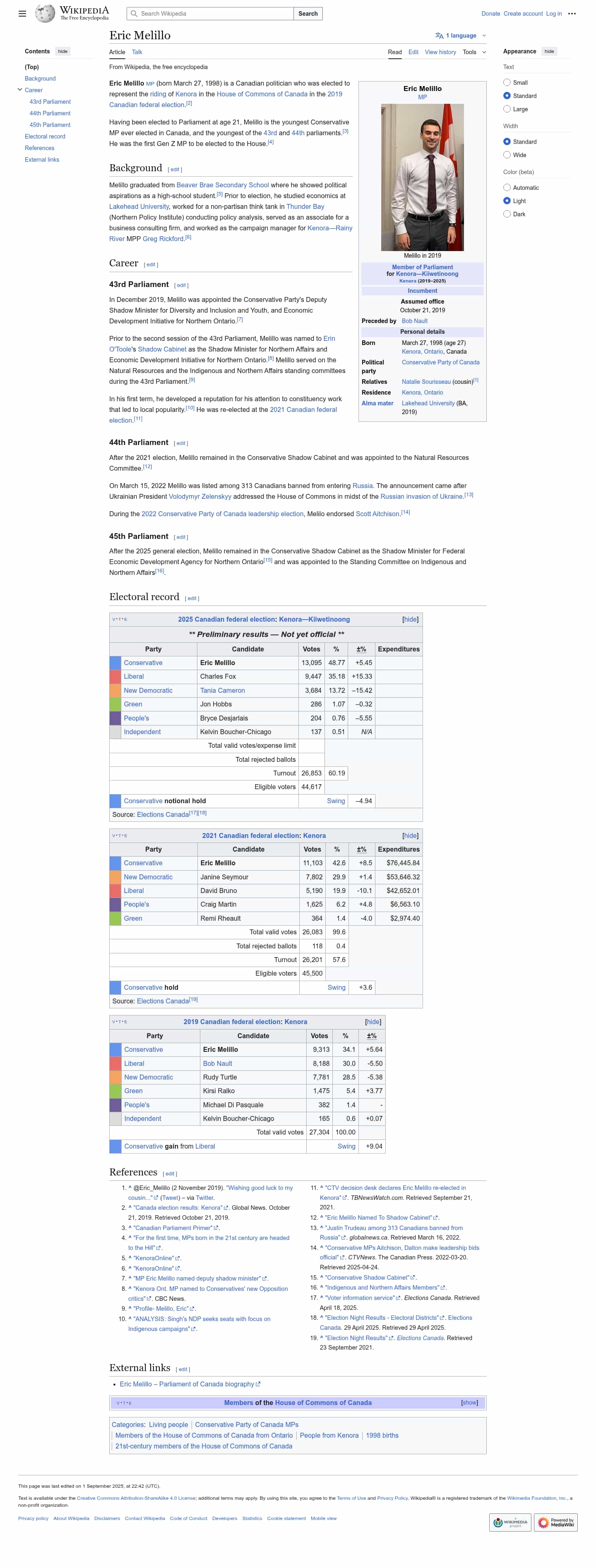
Task: Select the Large text size option
Action: (507, 110)
